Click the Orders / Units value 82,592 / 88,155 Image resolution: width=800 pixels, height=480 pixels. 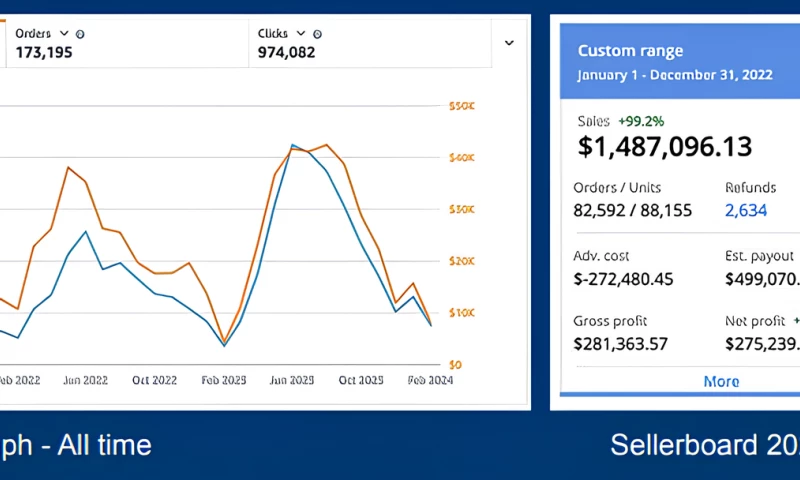[x=632, y=210]
